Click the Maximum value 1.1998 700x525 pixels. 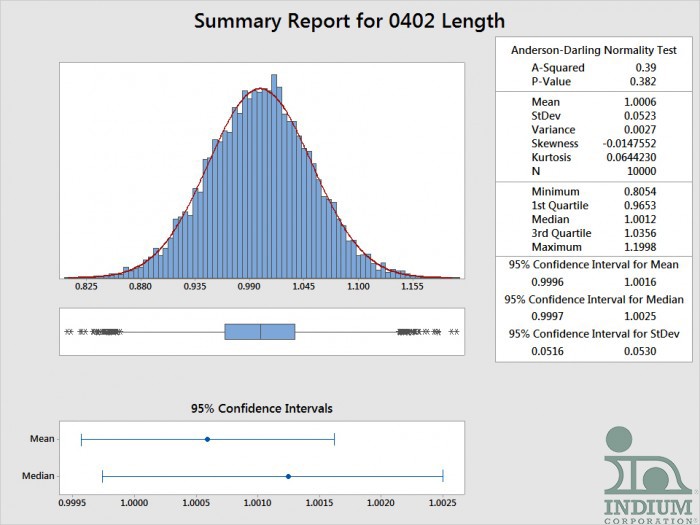(640, 247)
